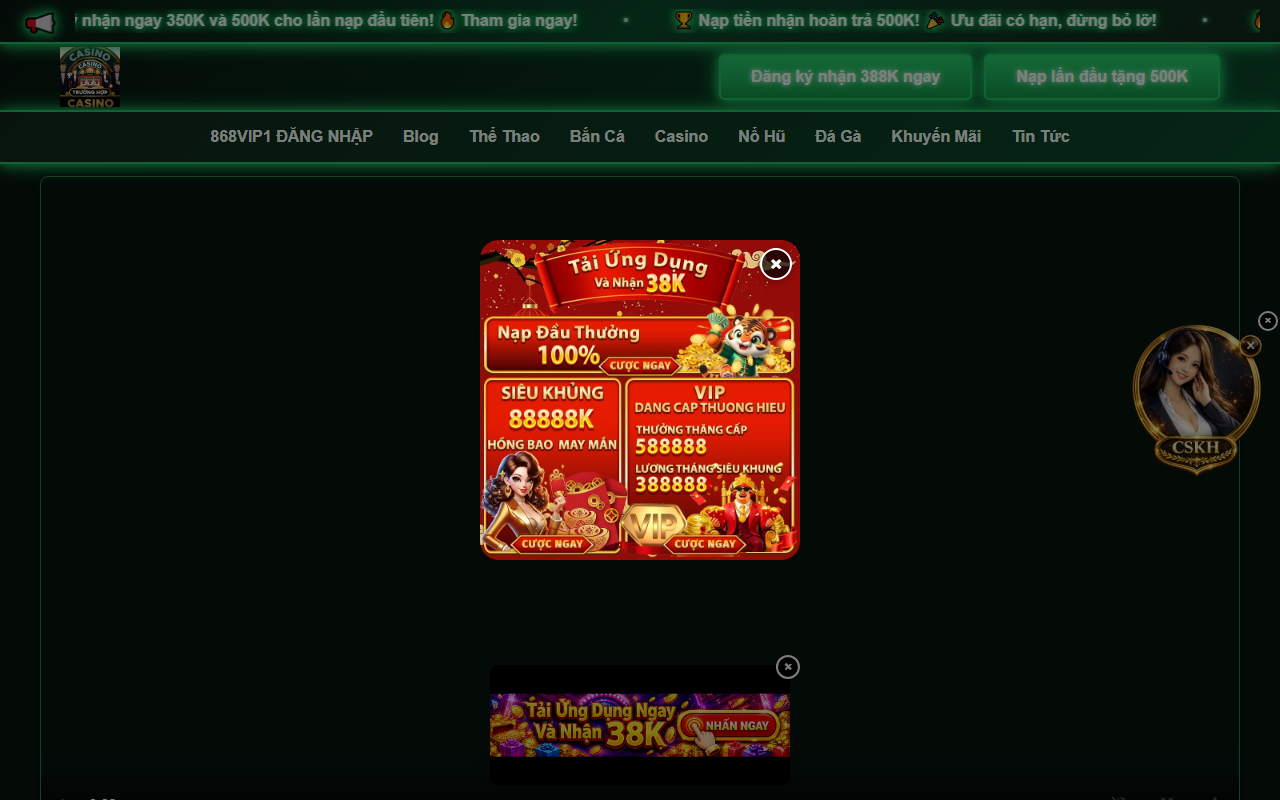Click the gold VIP badge in popup
The height and width of the screenshot is (800, 1280).
pos(654,526)
